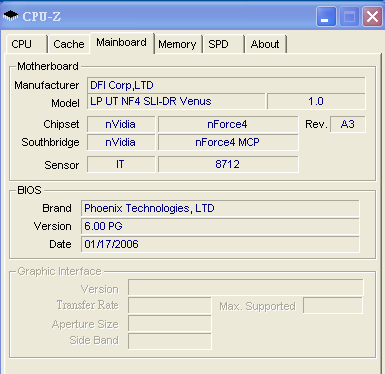Image resolution: width=385 pixels, height=374 pixels.
Task: Go to the Memory tab
Action: point(178,44)
